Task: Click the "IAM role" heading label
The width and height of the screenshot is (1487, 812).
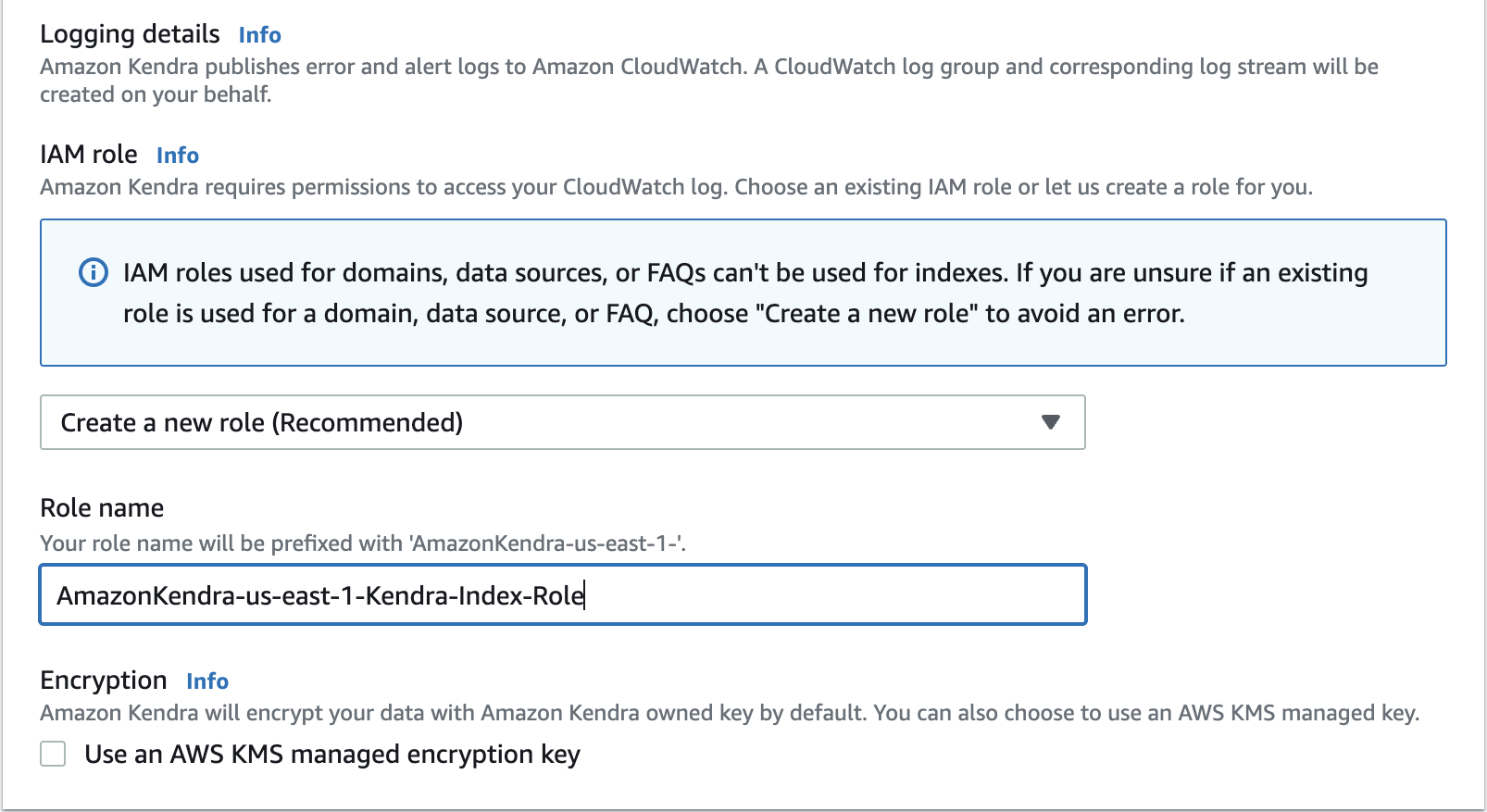Action: [89, 155]
